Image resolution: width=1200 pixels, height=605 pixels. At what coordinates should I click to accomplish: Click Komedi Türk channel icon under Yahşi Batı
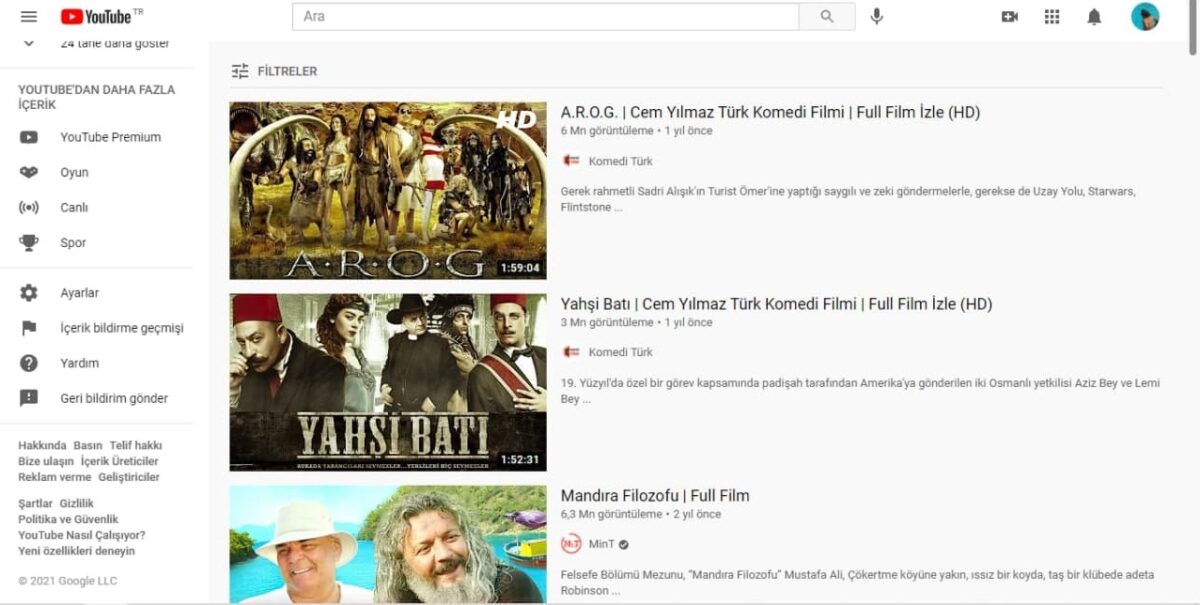coord(571,352)
